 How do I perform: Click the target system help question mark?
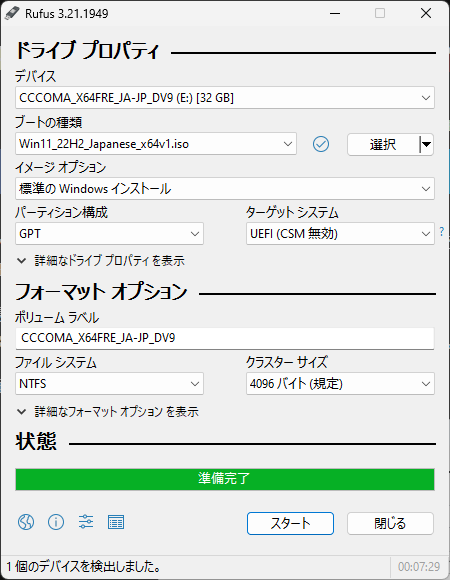[441, 232]
